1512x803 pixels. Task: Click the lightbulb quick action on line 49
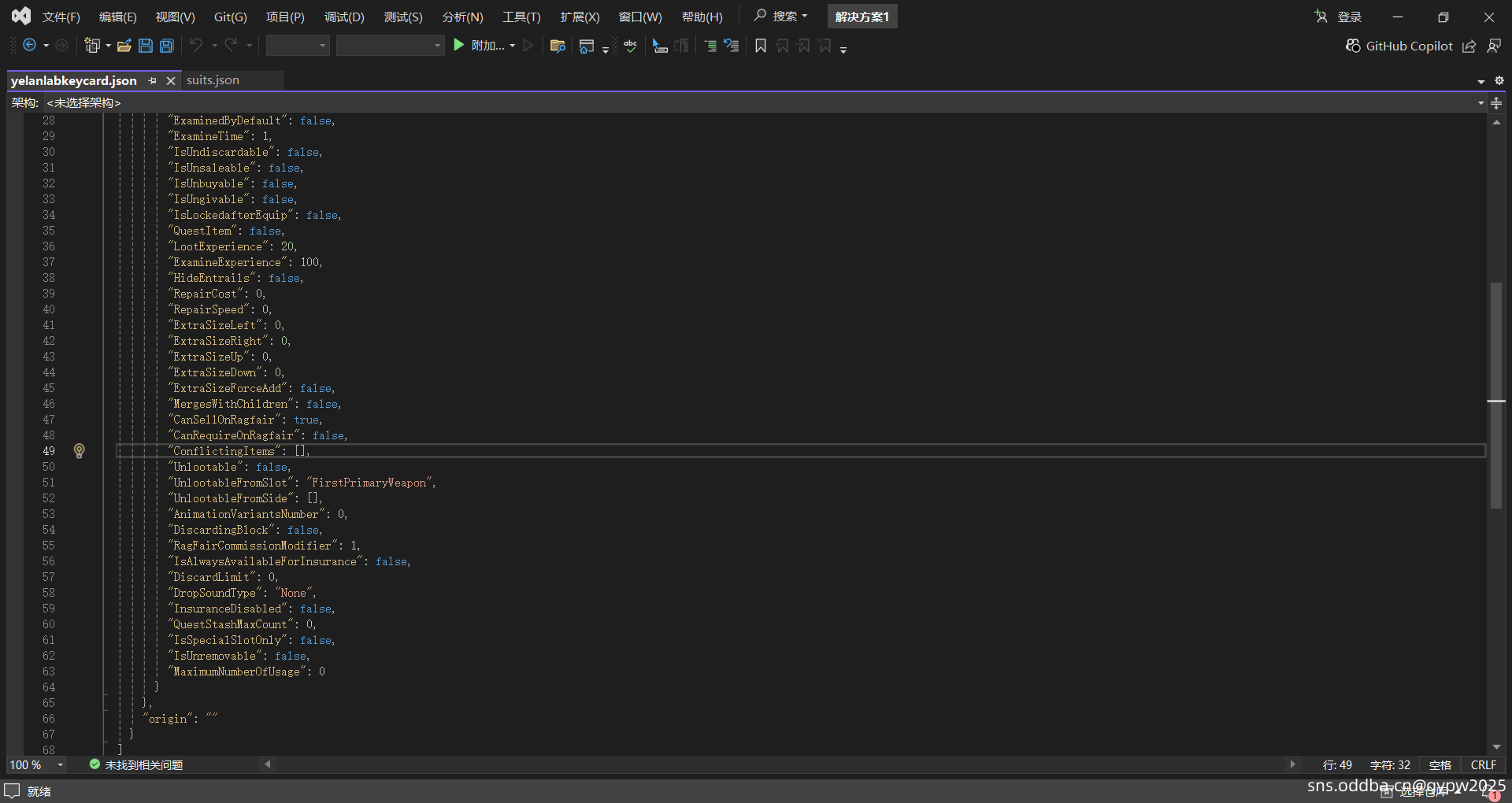point(79,451)
